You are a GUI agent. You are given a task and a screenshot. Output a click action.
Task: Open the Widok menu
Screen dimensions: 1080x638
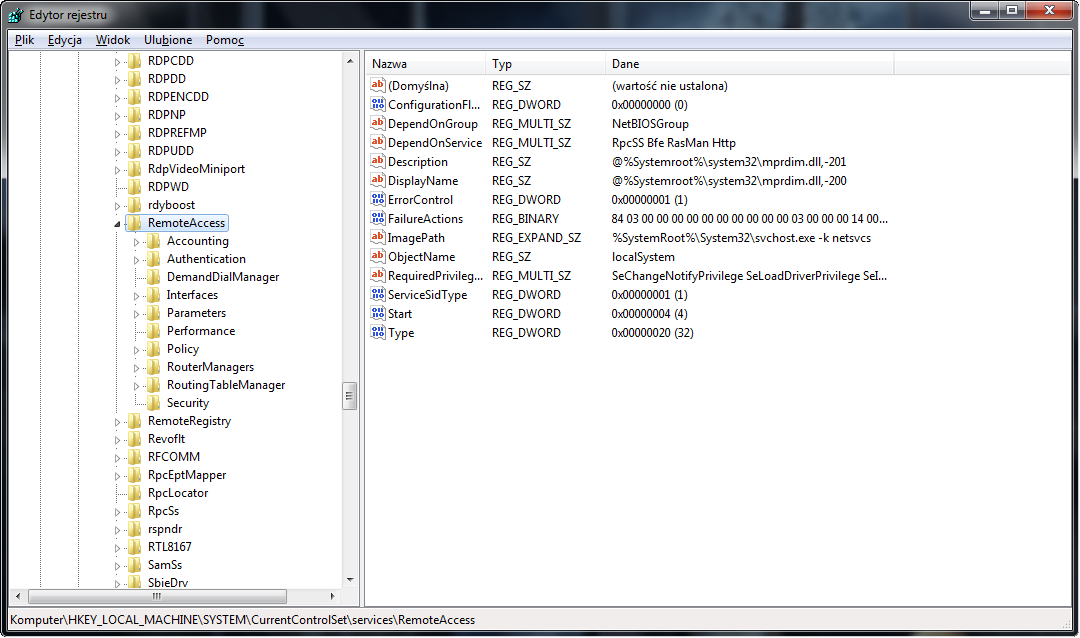click(113, 40)
